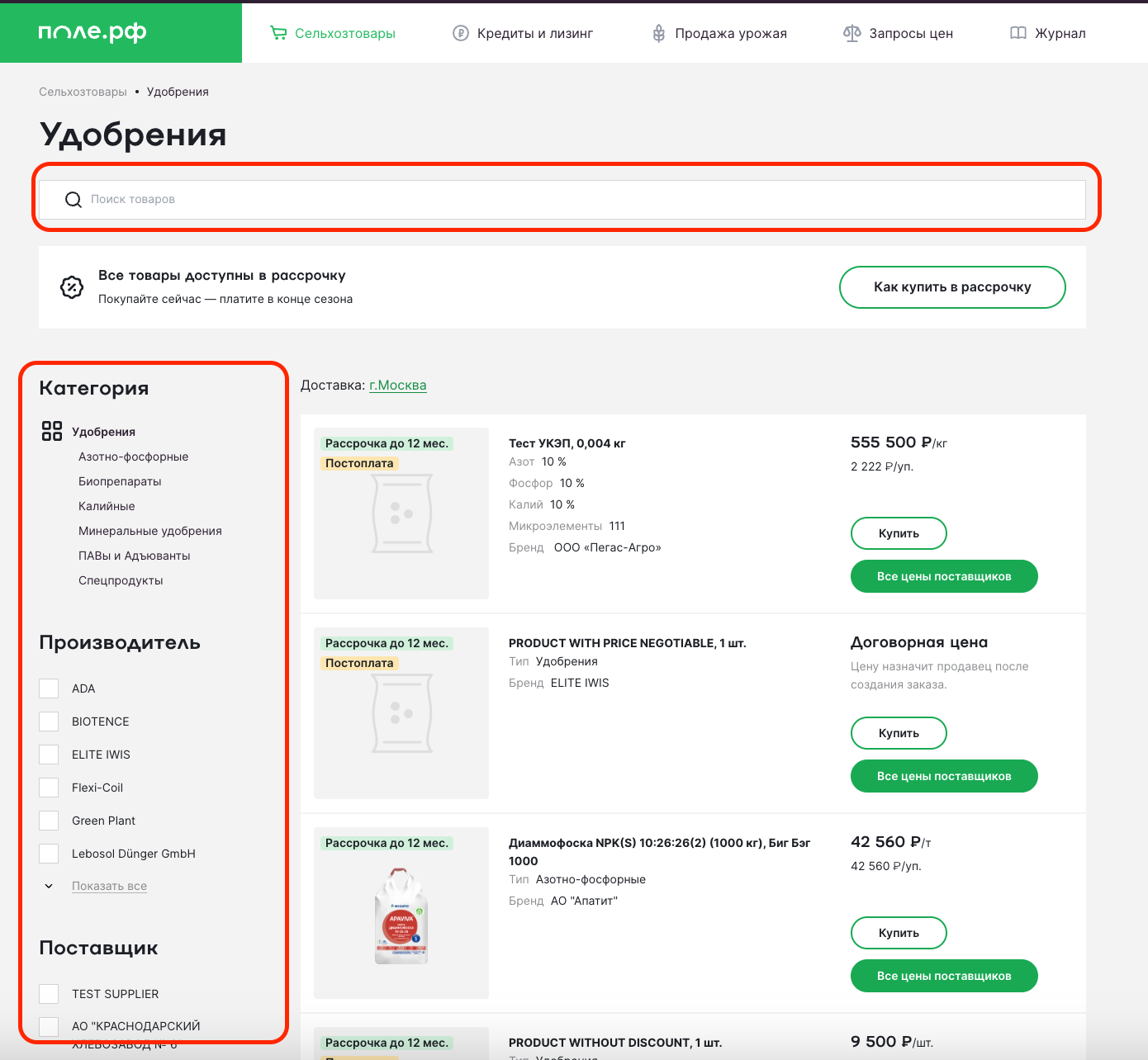Screen dimensions: 1148x1060
Task: Open PRODUCT WITH PRICE NEGOTIABLE title link
Action: [627, 643]
